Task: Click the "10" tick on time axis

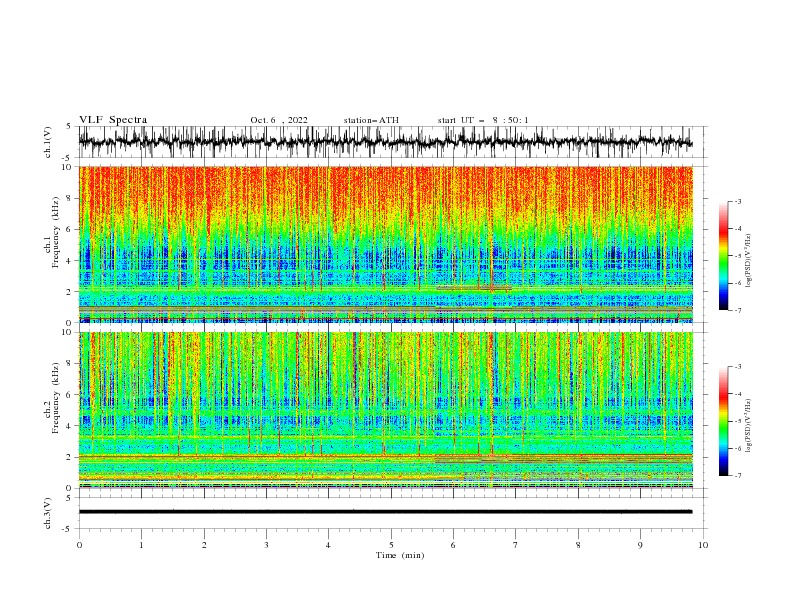Action: coord(703,545)
